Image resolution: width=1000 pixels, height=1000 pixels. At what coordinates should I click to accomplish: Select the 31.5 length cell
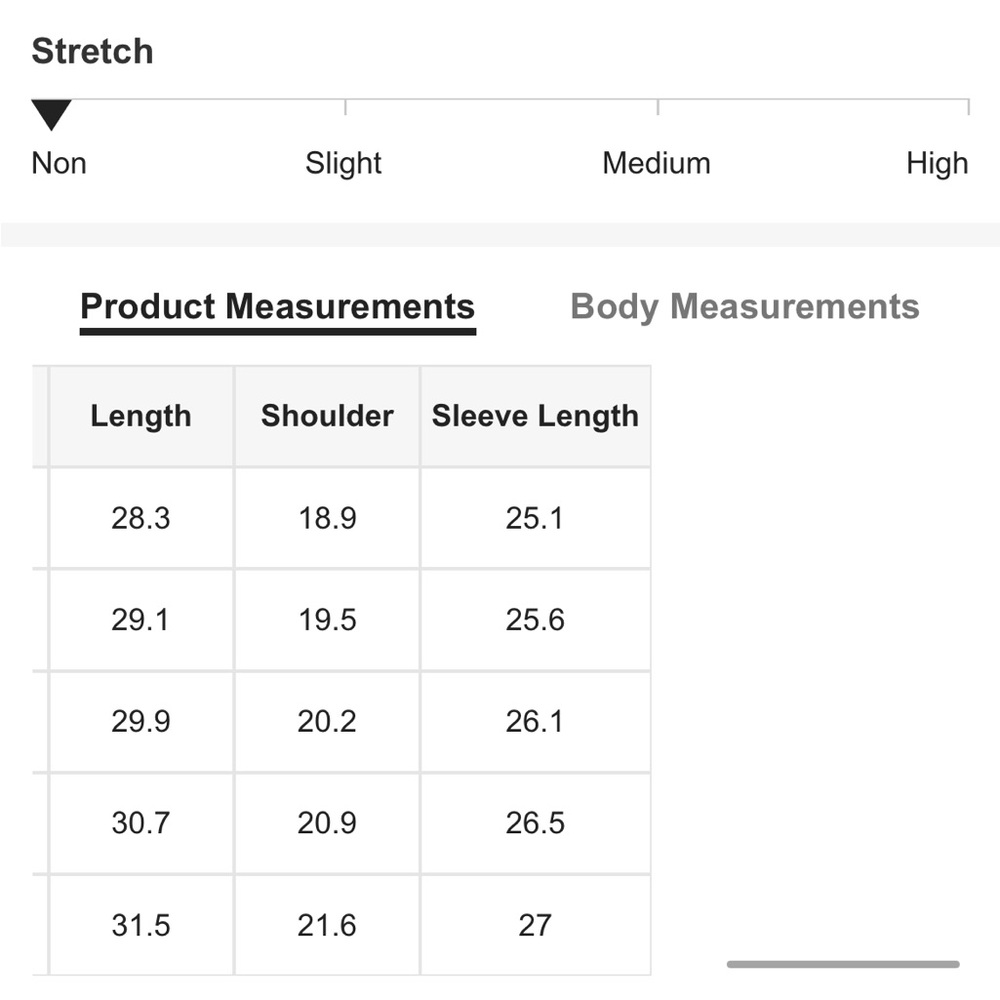tap(141, 925)
